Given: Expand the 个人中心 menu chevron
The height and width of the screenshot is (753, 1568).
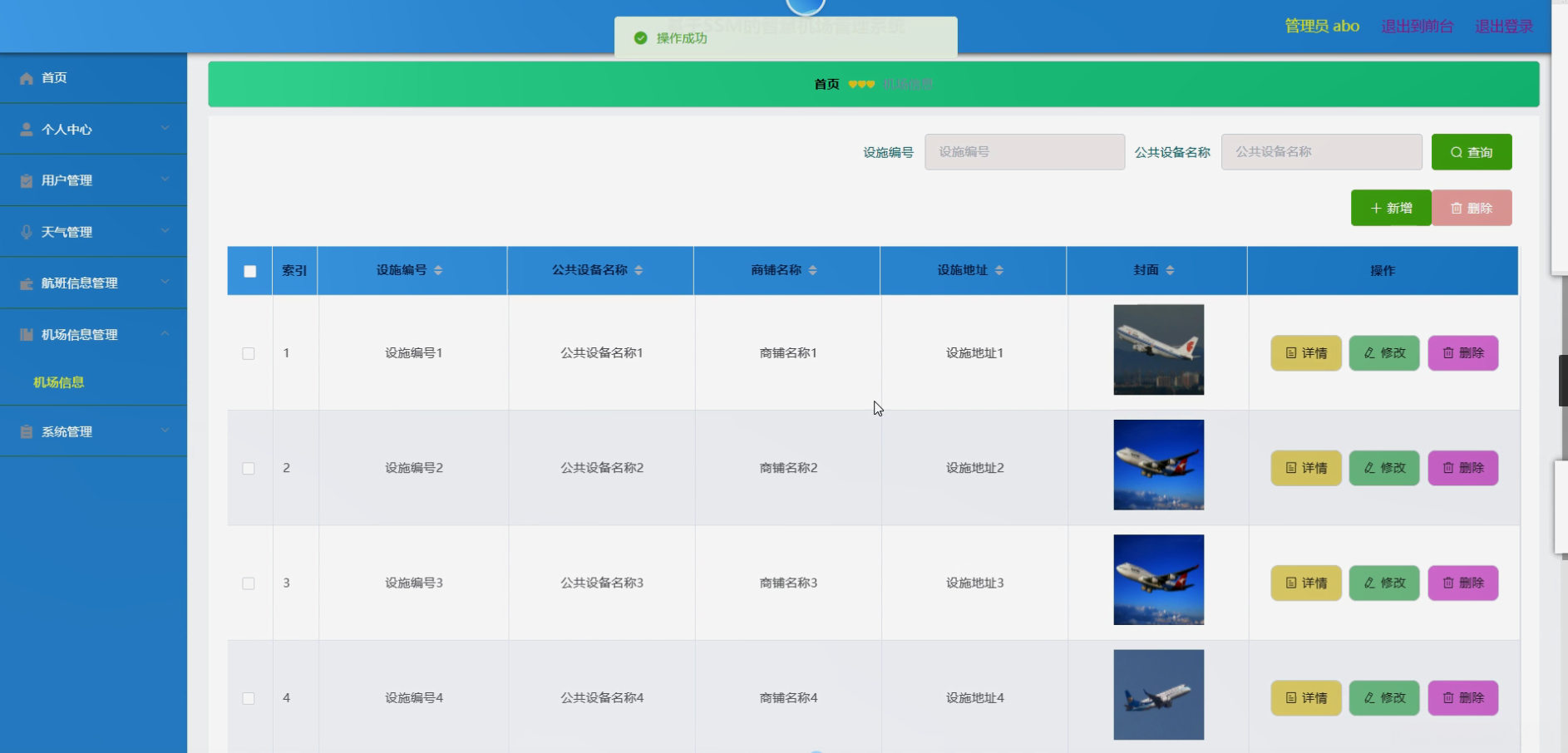Looking at the screenshot, I should (165, 128).
